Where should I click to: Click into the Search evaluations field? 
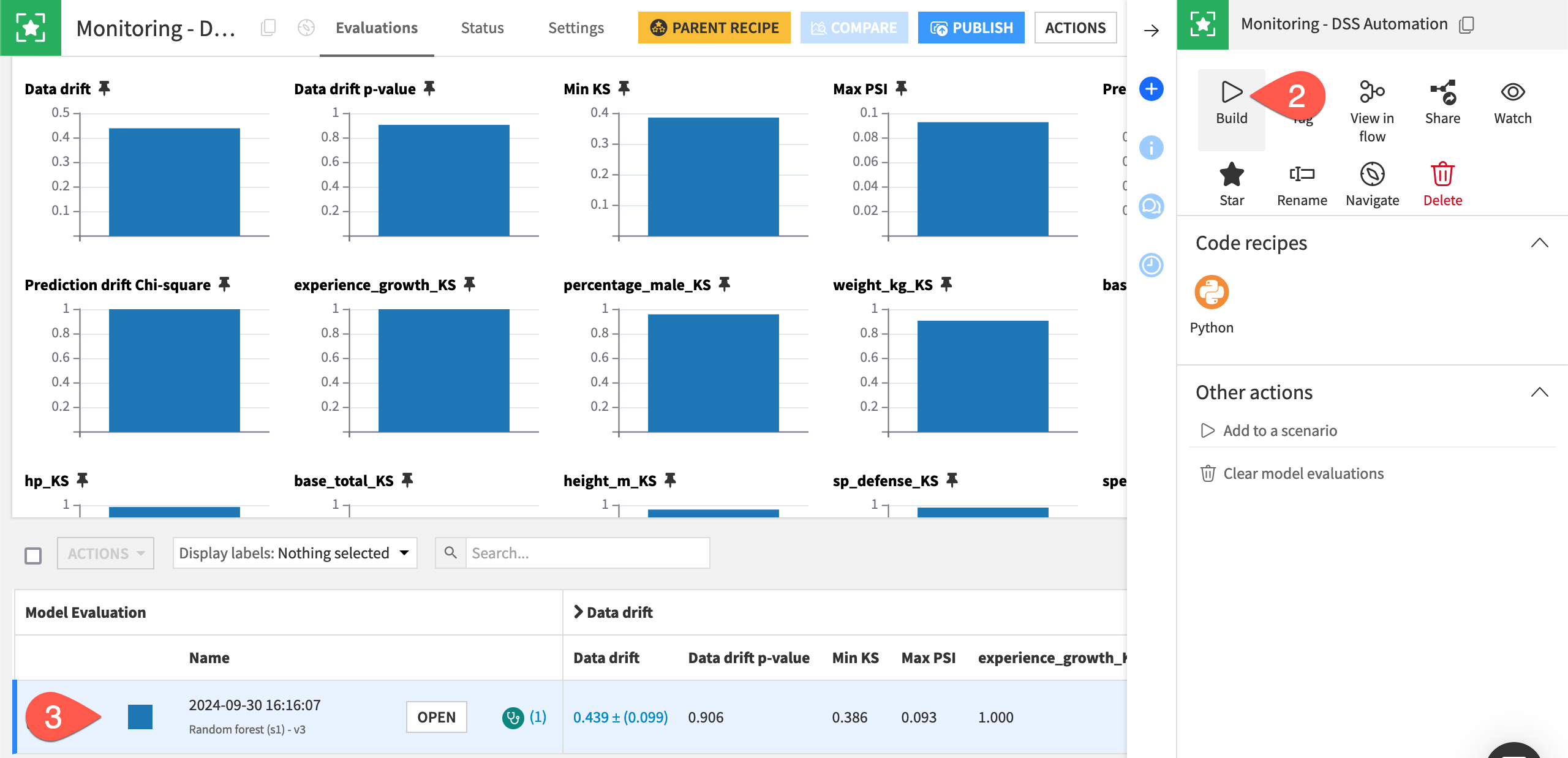pyautogui.click(x=587, y=553)
